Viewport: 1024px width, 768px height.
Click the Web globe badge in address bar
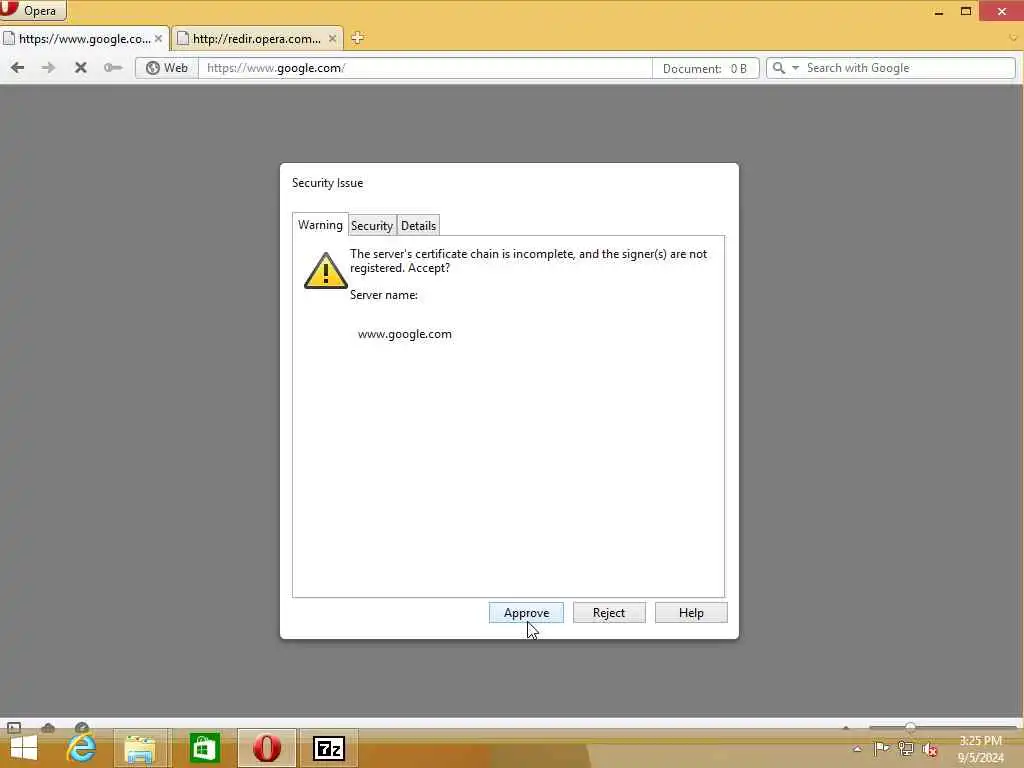167,68
